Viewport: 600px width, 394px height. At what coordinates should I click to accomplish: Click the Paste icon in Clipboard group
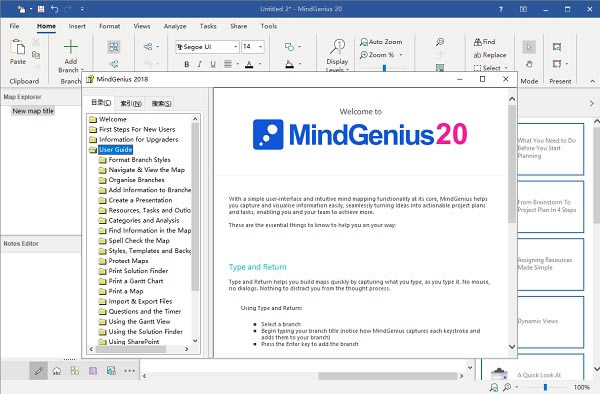(18, 47)
